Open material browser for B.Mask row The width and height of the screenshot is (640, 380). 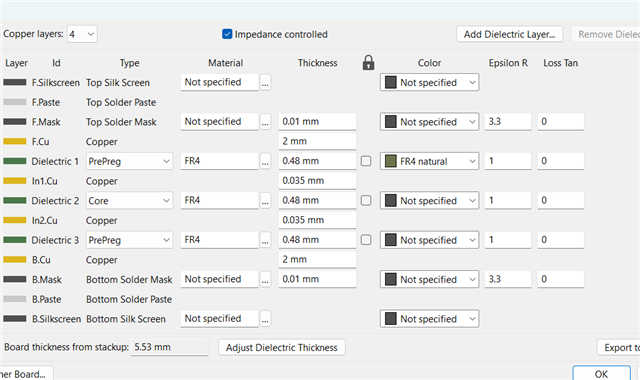coord(265,280)
